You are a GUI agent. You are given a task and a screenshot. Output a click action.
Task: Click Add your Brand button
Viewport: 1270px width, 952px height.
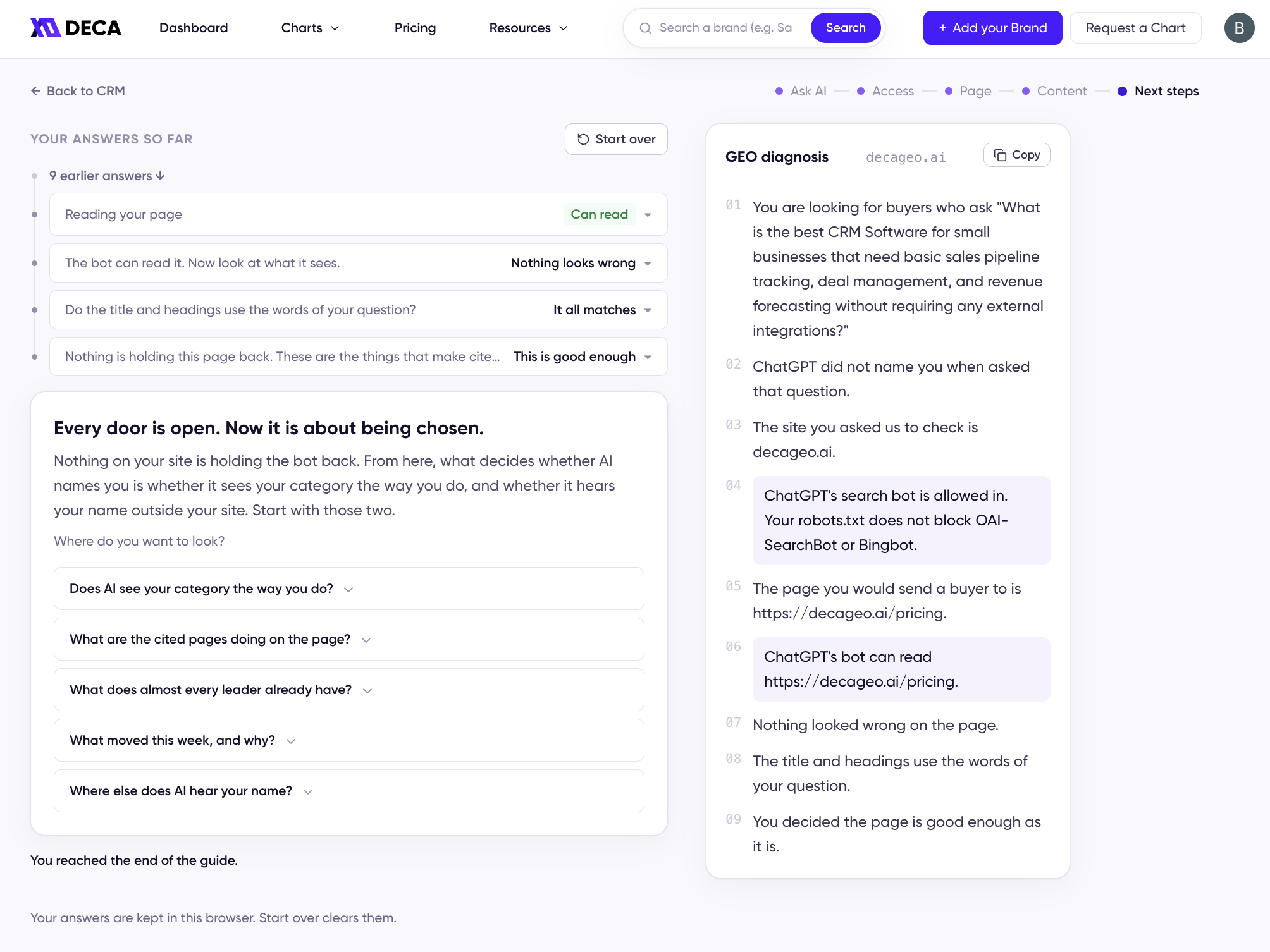coord(992,28)
